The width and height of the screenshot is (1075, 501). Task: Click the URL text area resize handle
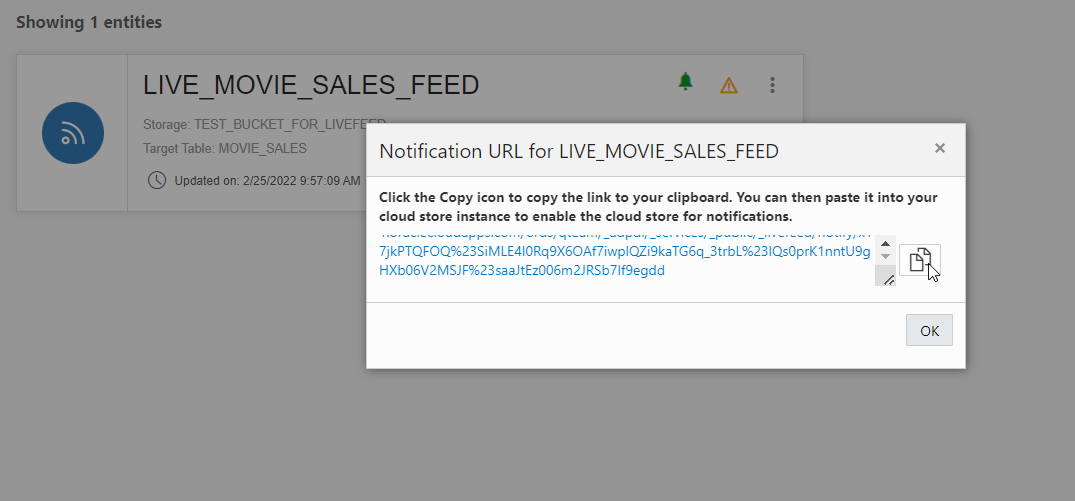click(x=887, y=279)
